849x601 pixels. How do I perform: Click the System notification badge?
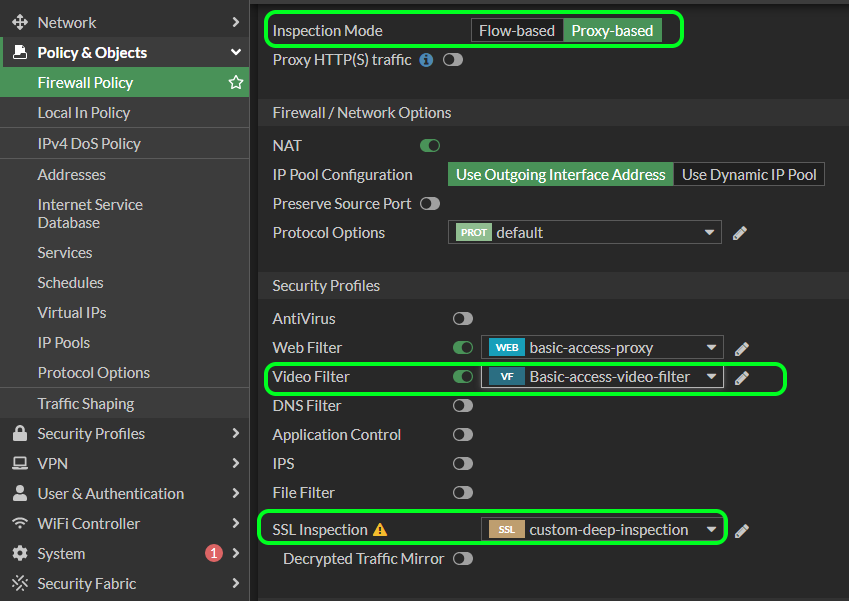[212, 553]
